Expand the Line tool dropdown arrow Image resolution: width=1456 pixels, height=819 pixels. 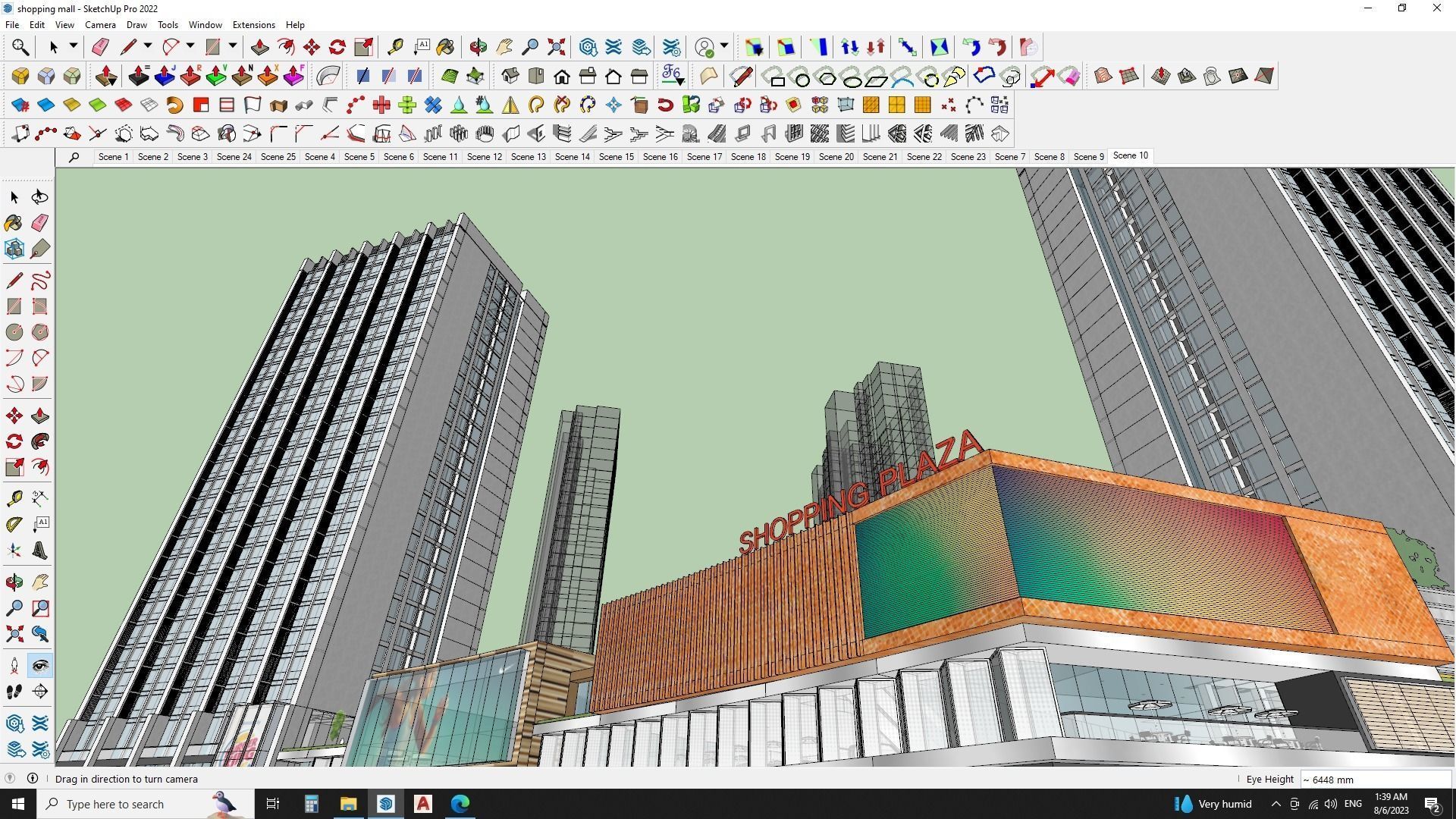click(x=148, y=46)
